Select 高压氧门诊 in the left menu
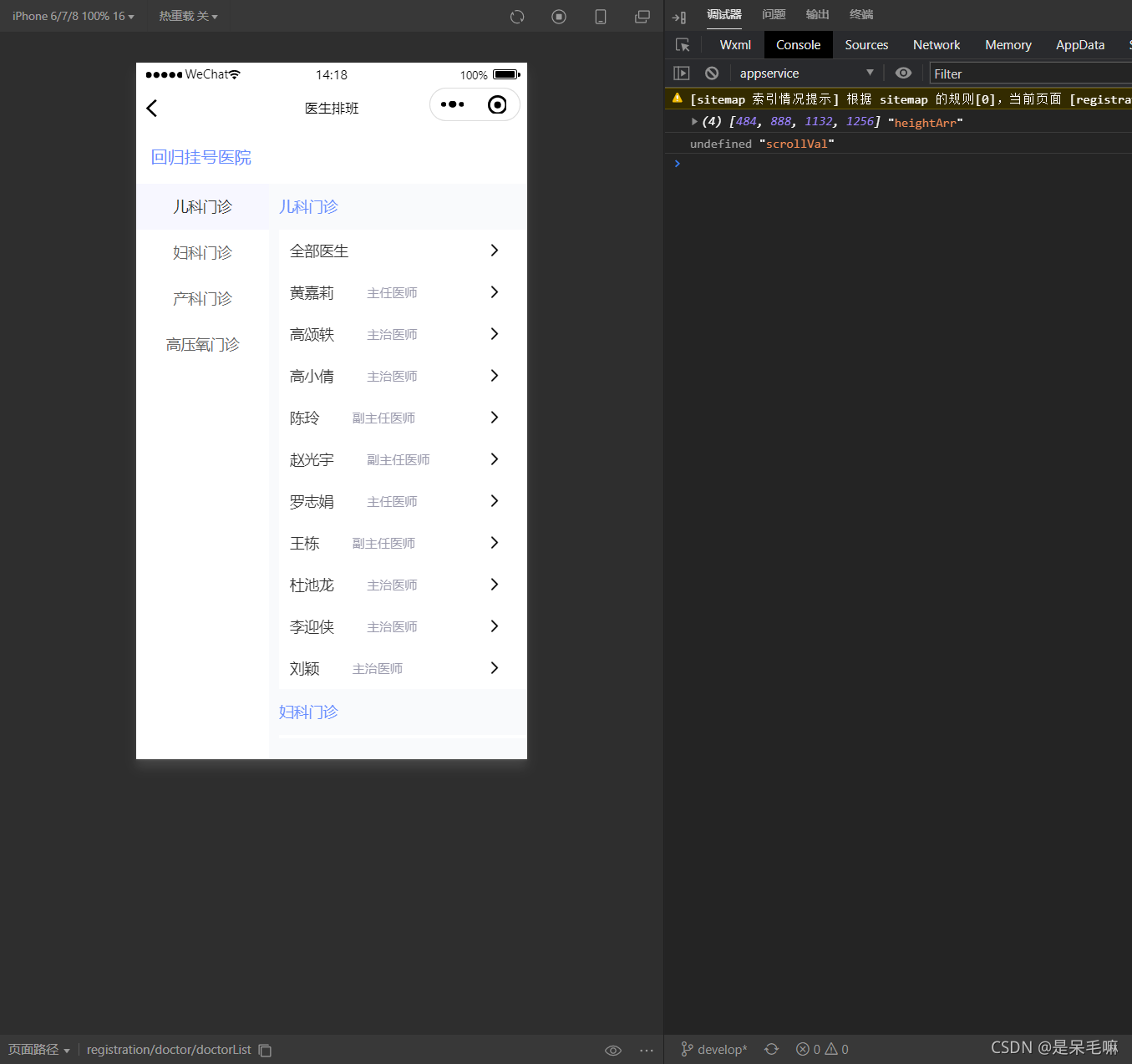1132x1064 pixels. 202,344
